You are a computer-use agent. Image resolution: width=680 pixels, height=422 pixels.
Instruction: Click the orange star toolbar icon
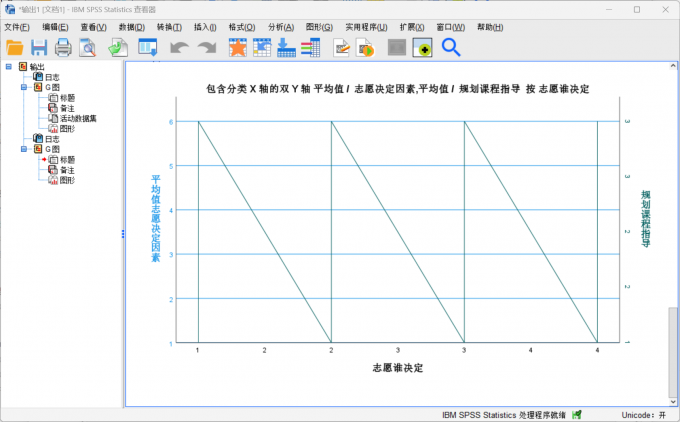point(237,47)
